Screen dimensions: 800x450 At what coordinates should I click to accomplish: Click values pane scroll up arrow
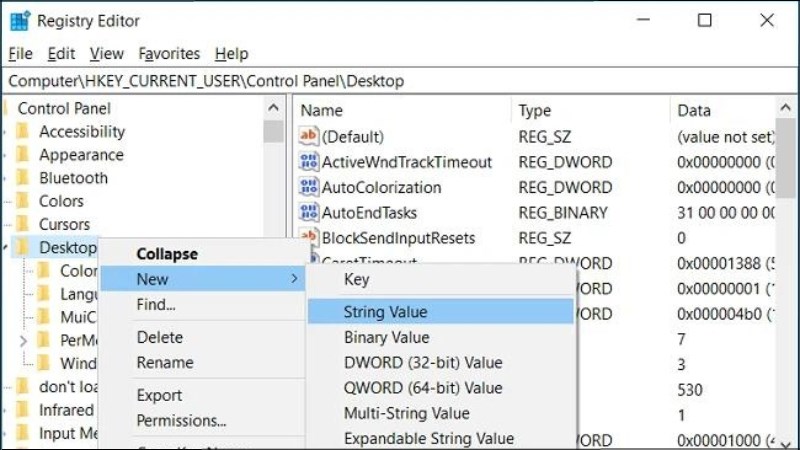tap(786, 108)
